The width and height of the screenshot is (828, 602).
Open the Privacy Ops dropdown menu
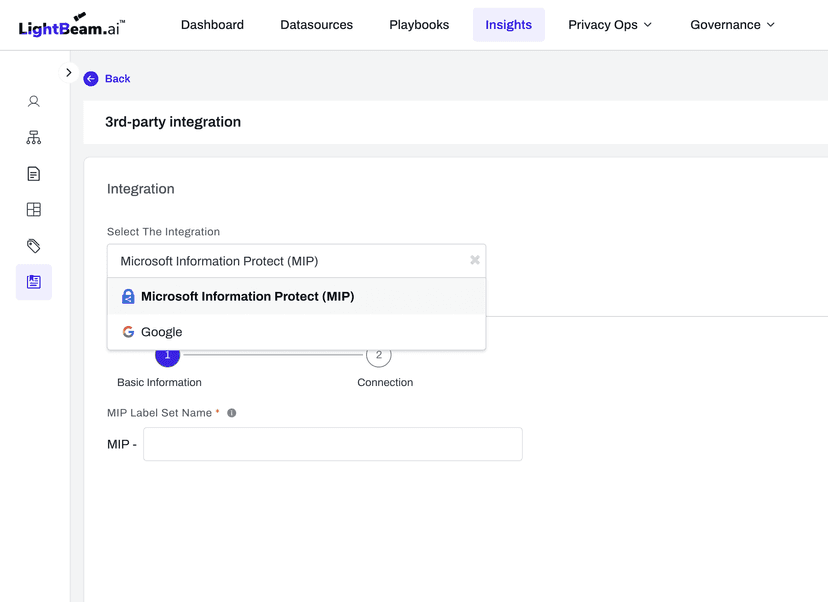coord(610,25)
